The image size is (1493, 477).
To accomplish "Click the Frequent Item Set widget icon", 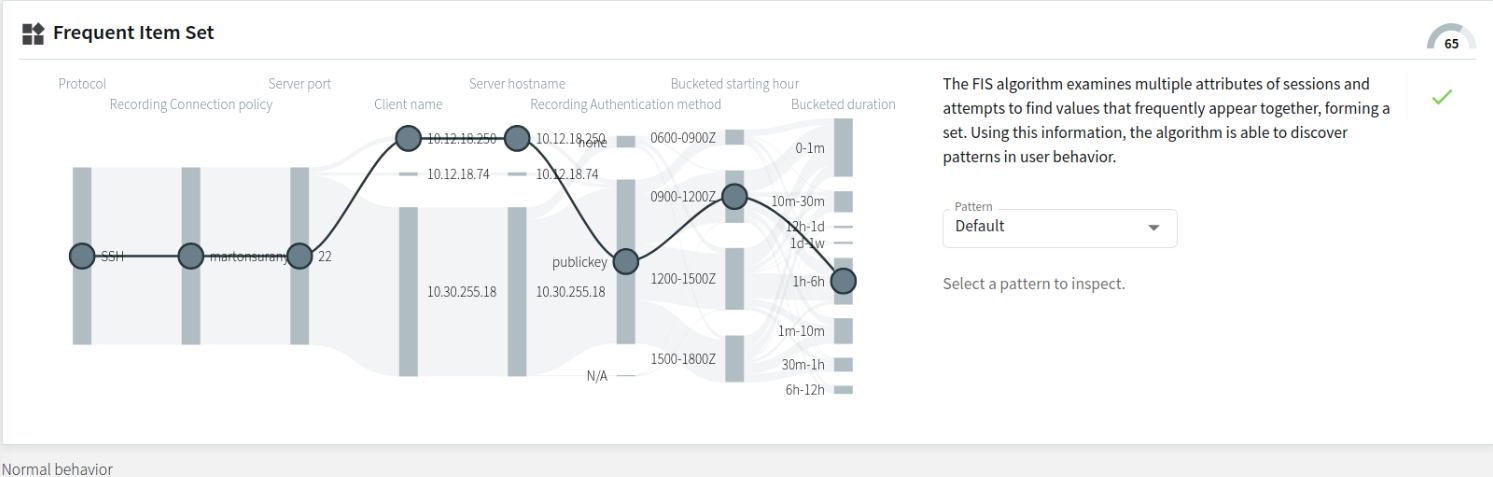I will [33, 33].
